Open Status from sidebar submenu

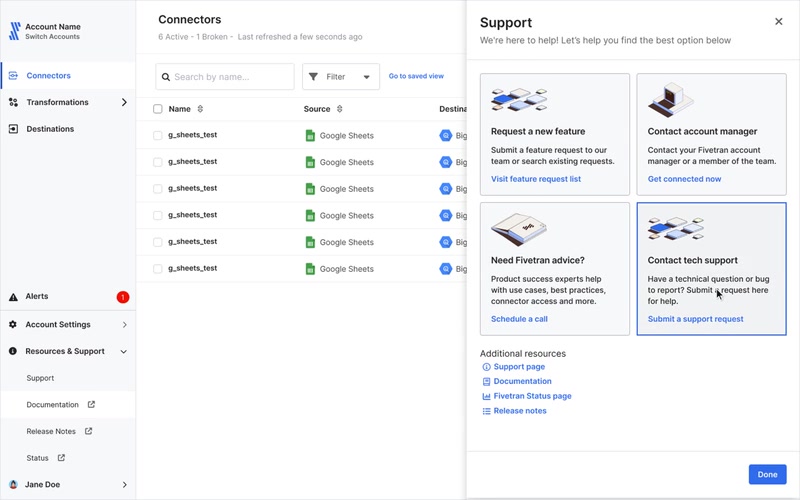point(37,458)
